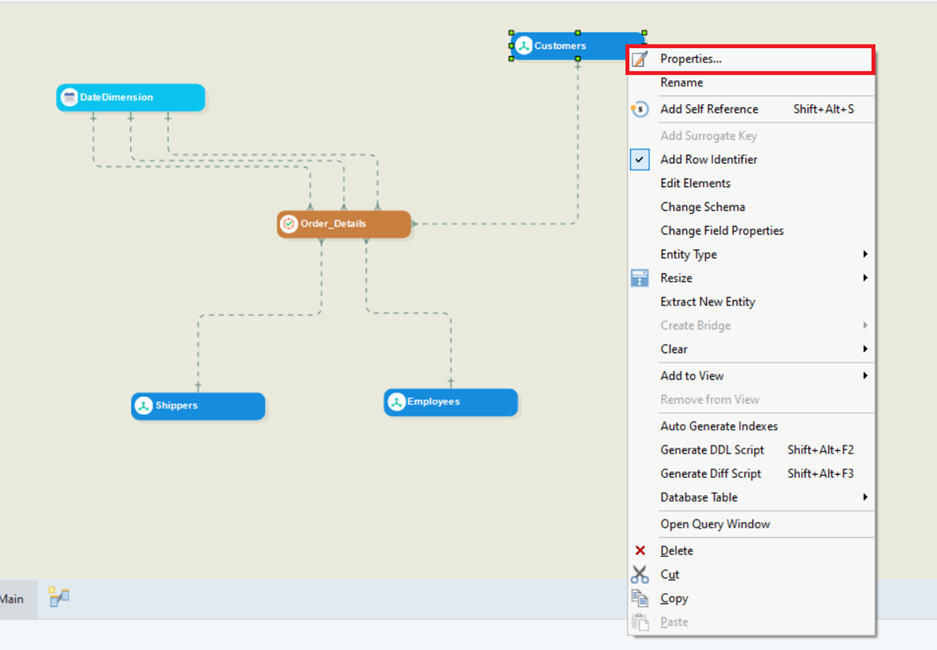Click the Properties pencil icon

(x=640, y=59)
